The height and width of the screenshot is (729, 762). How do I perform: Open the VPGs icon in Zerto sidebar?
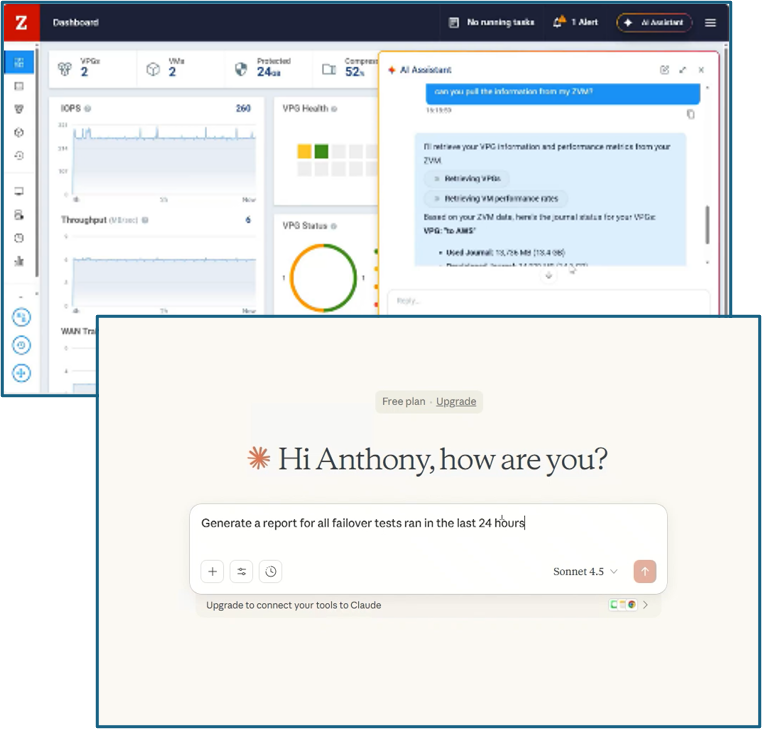(x=19, y=109)
